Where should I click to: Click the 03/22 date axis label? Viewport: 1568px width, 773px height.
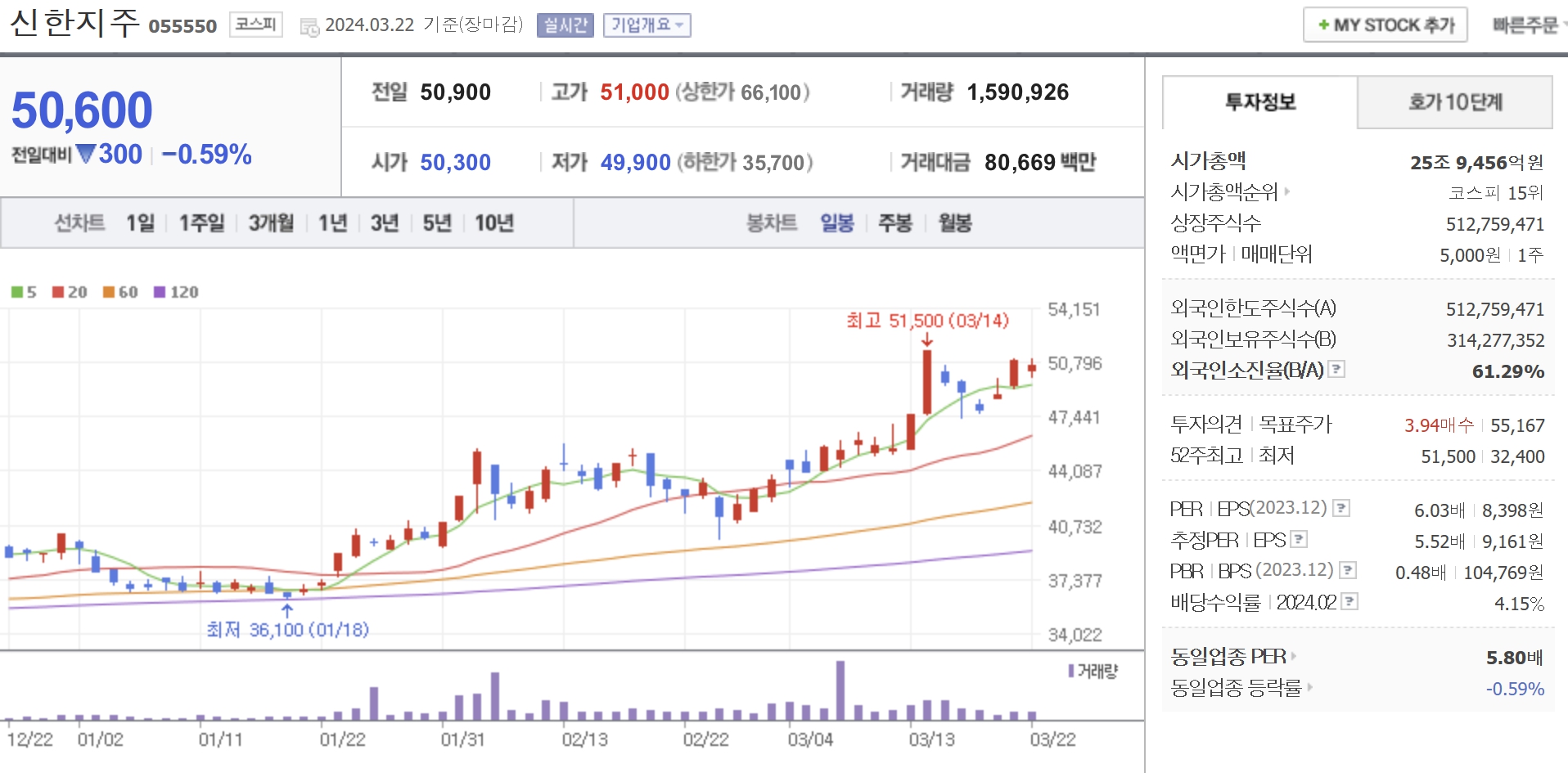[x=1052, y=739]
